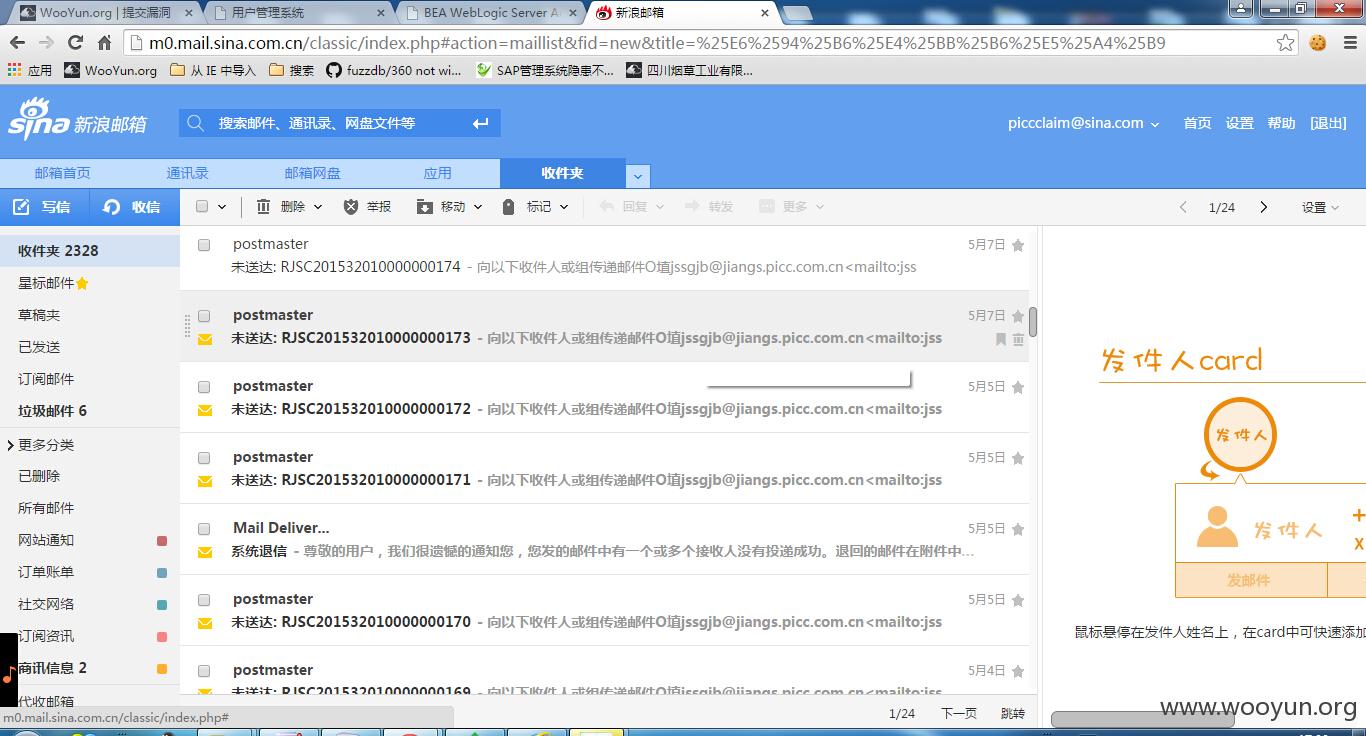
Task: Open select-all checkbox dropdown arrow
Action: [222, 207]
